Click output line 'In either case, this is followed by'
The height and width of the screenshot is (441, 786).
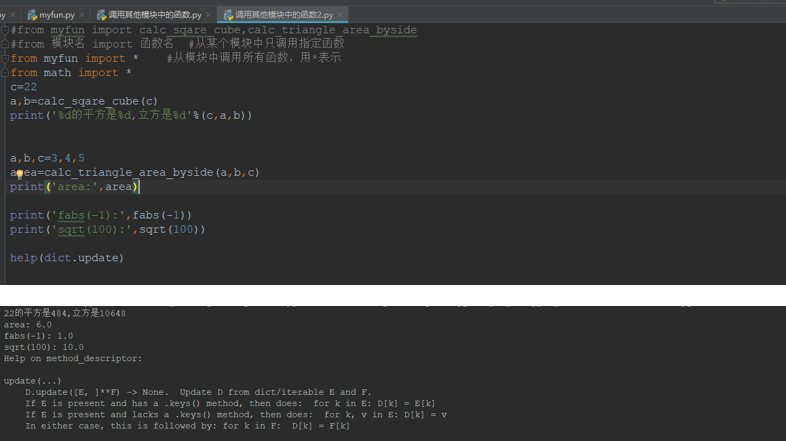point(187,426)
